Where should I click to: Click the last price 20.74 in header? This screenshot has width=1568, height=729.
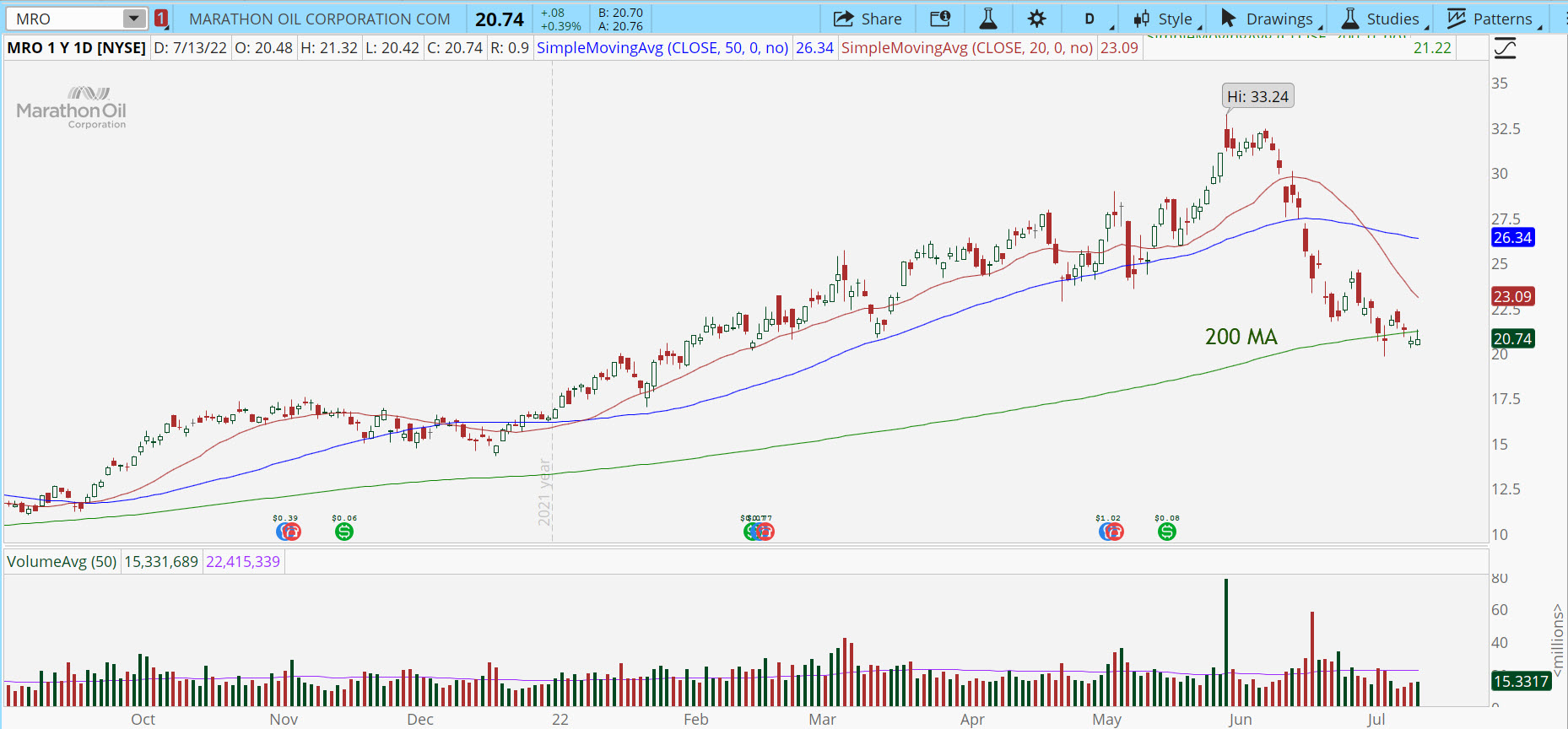point(500,19)
